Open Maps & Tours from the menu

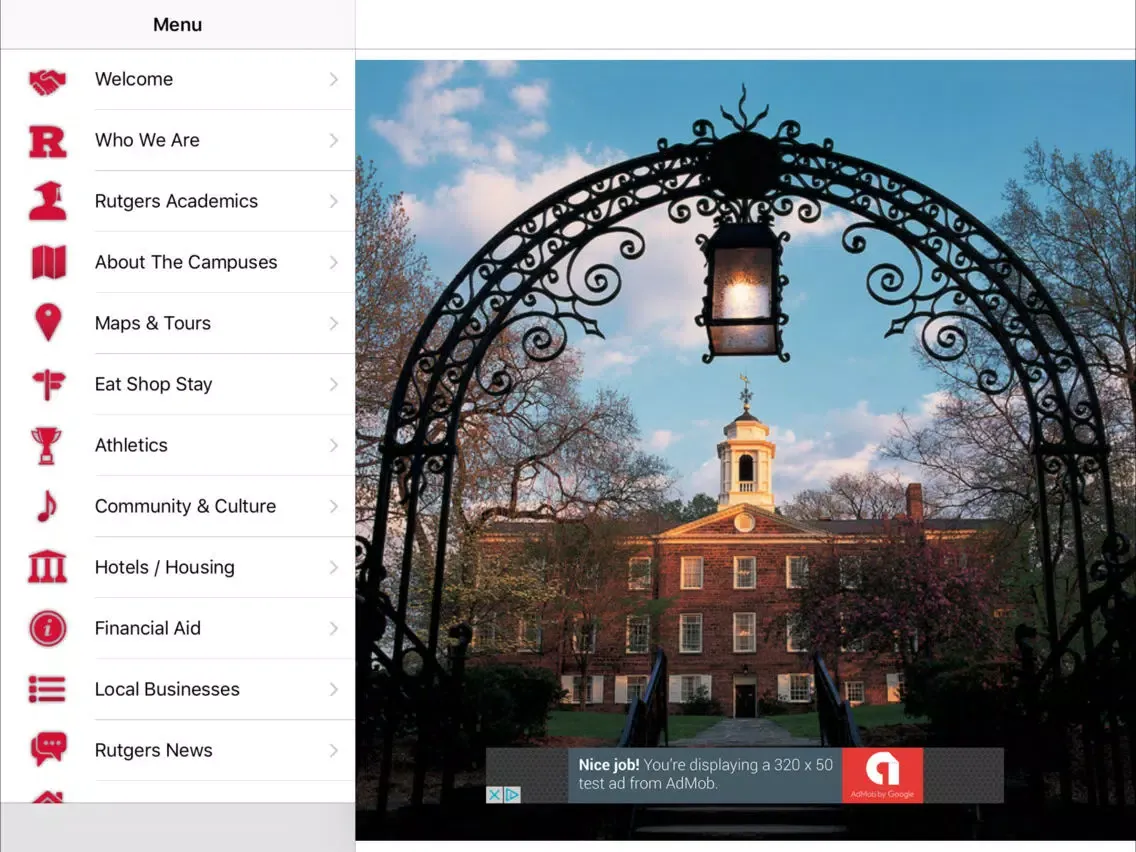click(x=178, y=323)
